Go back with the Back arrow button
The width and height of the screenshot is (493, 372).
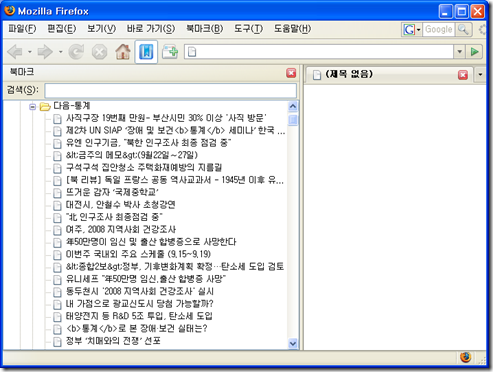click(15, 52)
